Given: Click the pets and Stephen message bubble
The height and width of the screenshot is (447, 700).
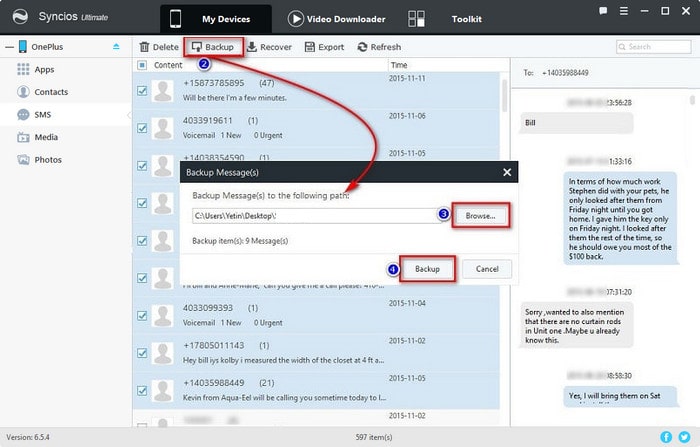Looking at the screenshot, I should point(620,218).
